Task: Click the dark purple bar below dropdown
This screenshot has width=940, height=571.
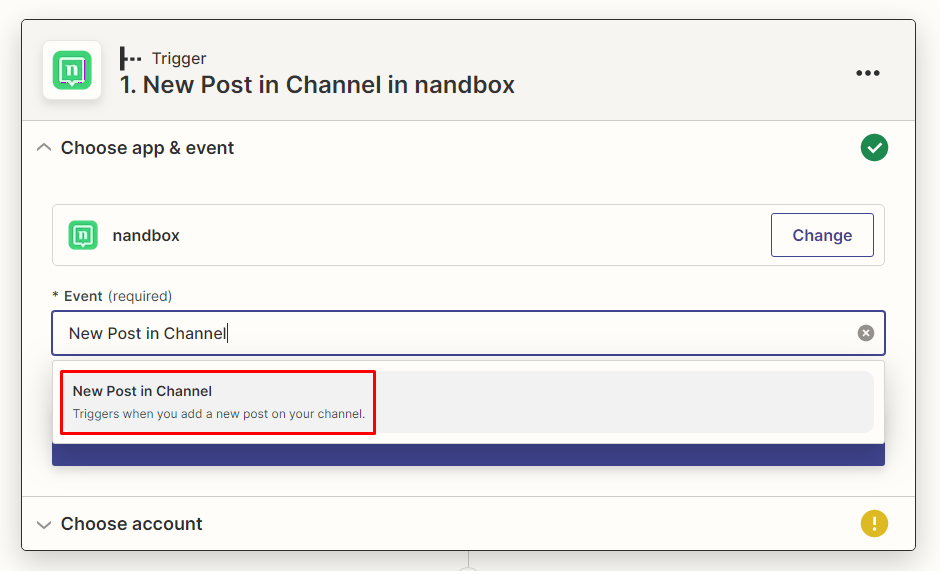Action: point(468,455)
